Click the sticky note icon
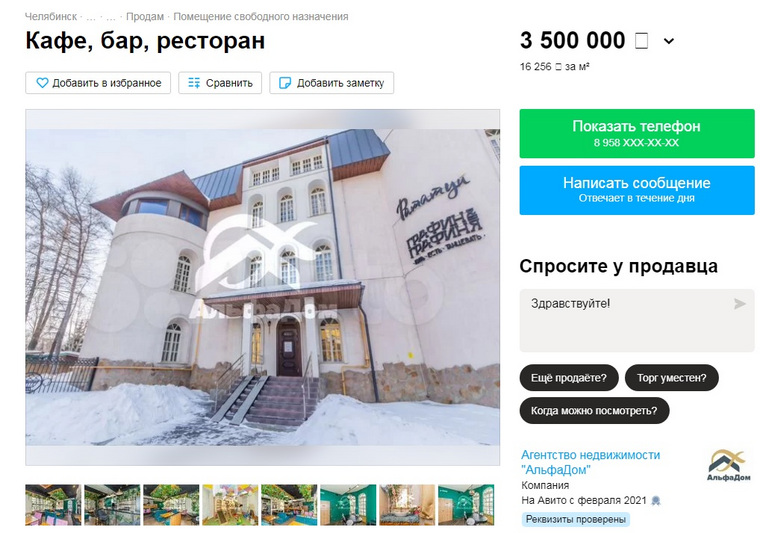Viewport: 760px width, 533px height. tap(285, 83)
